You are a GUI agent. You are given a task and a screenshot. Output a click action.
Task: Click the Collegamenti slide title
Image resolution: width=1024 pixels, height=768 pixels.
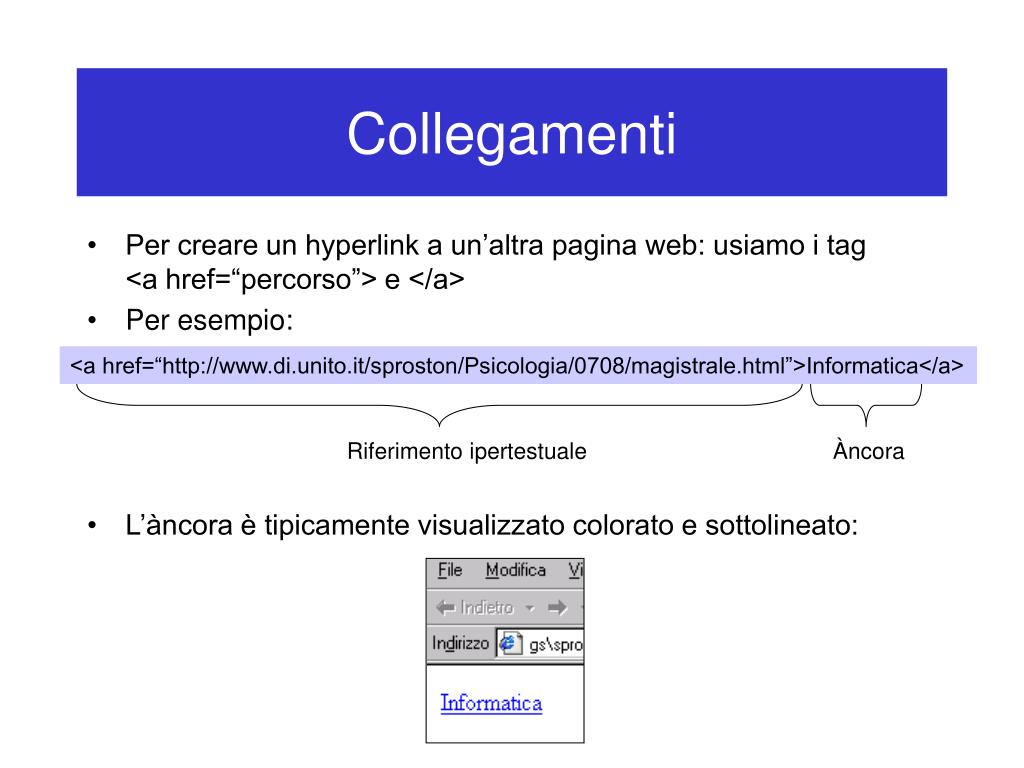[511, 134]
